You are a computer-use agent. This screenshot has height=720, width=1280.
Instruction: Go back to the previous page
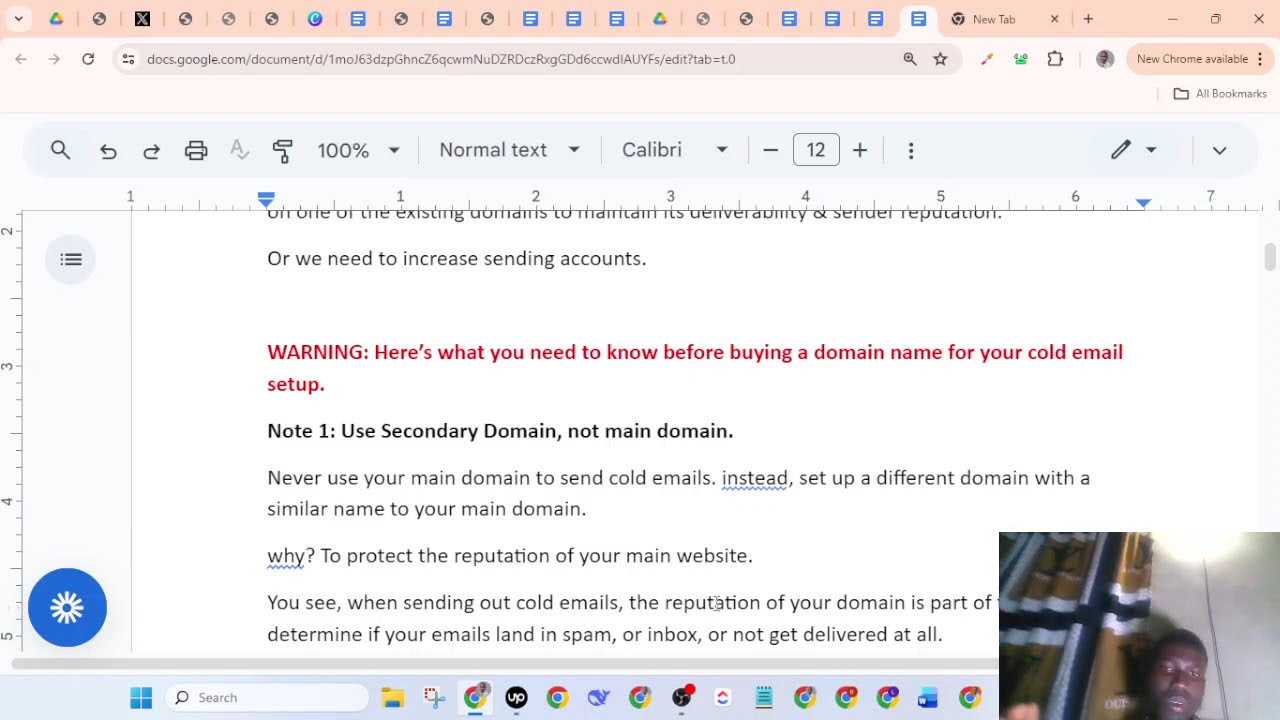[21, 59]
